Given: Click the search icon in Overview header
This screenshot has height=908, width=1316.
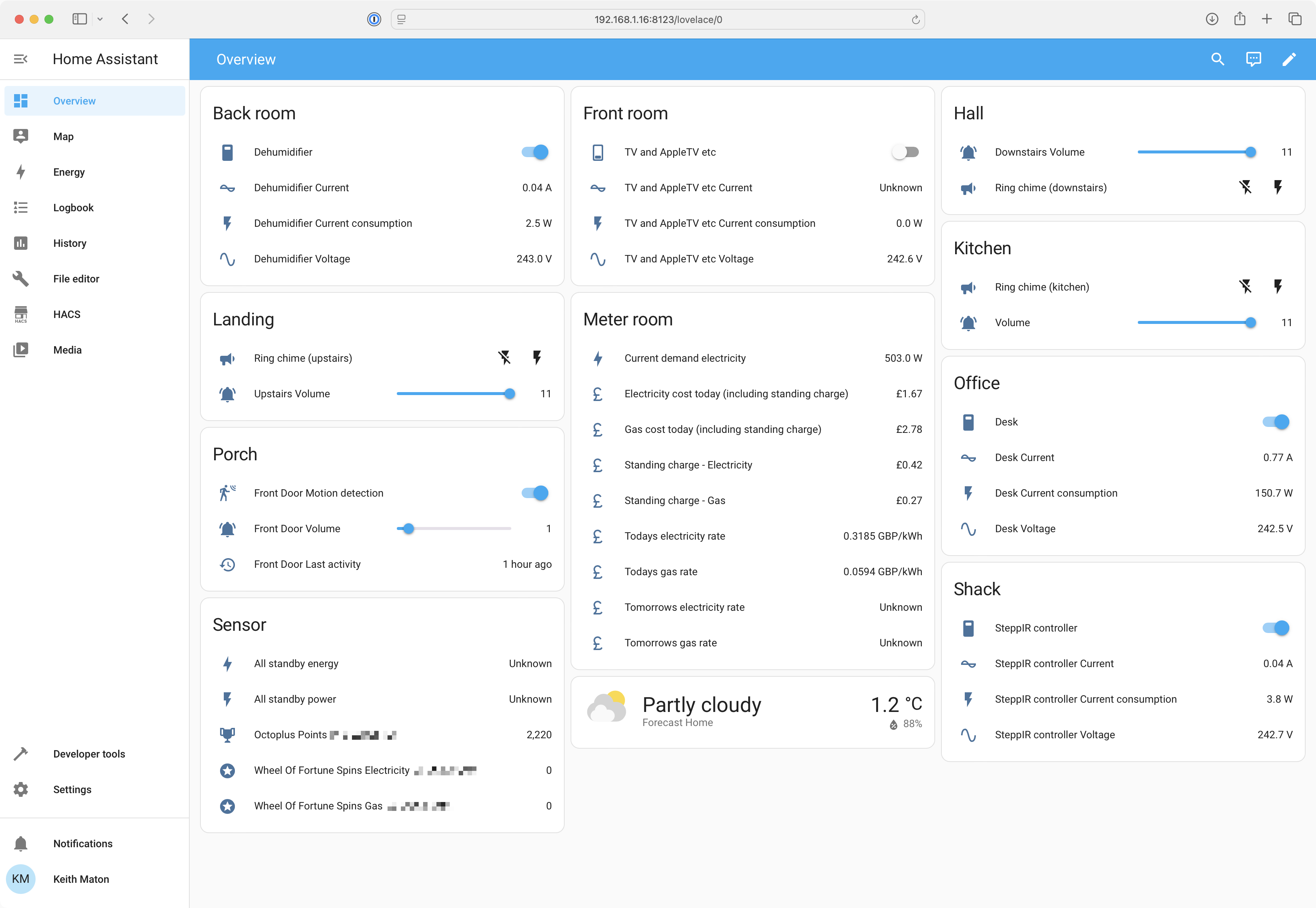Looking at the screenshot, I should pos(1217,59).
